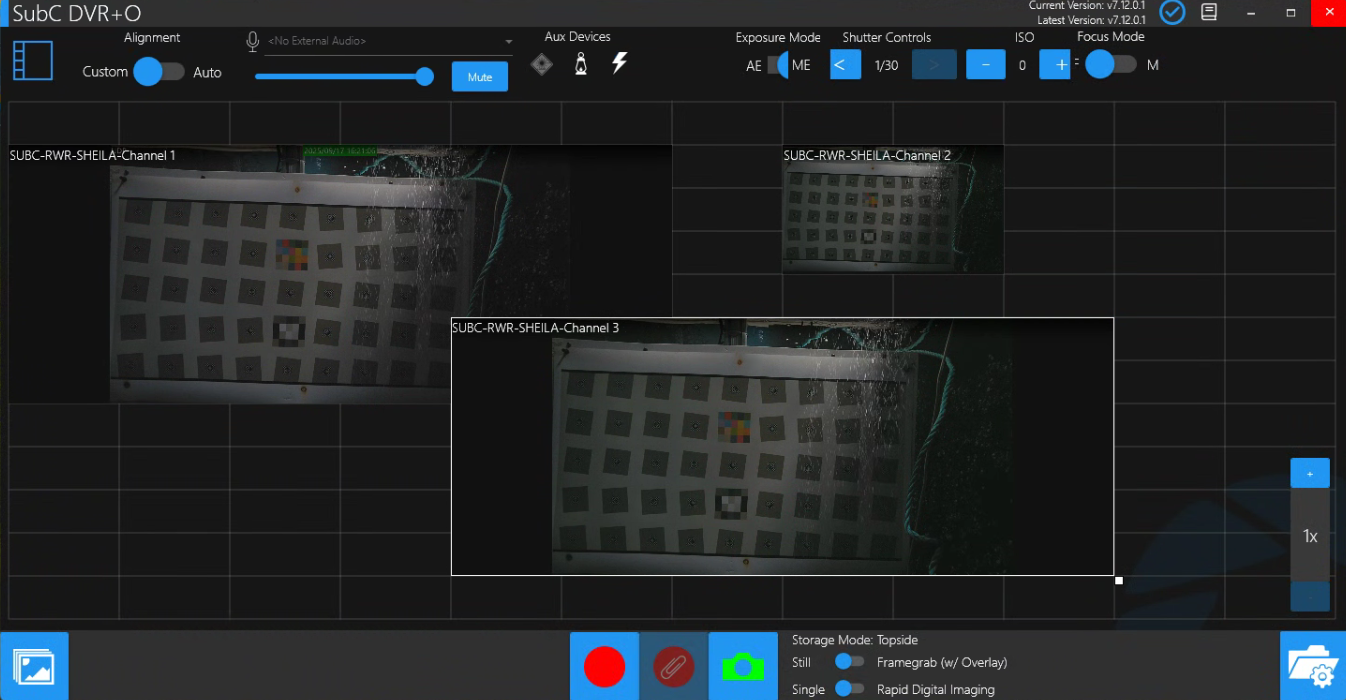1346x700 pixels.
Task: Select the Channel 2 video feed
Action: 892,210
